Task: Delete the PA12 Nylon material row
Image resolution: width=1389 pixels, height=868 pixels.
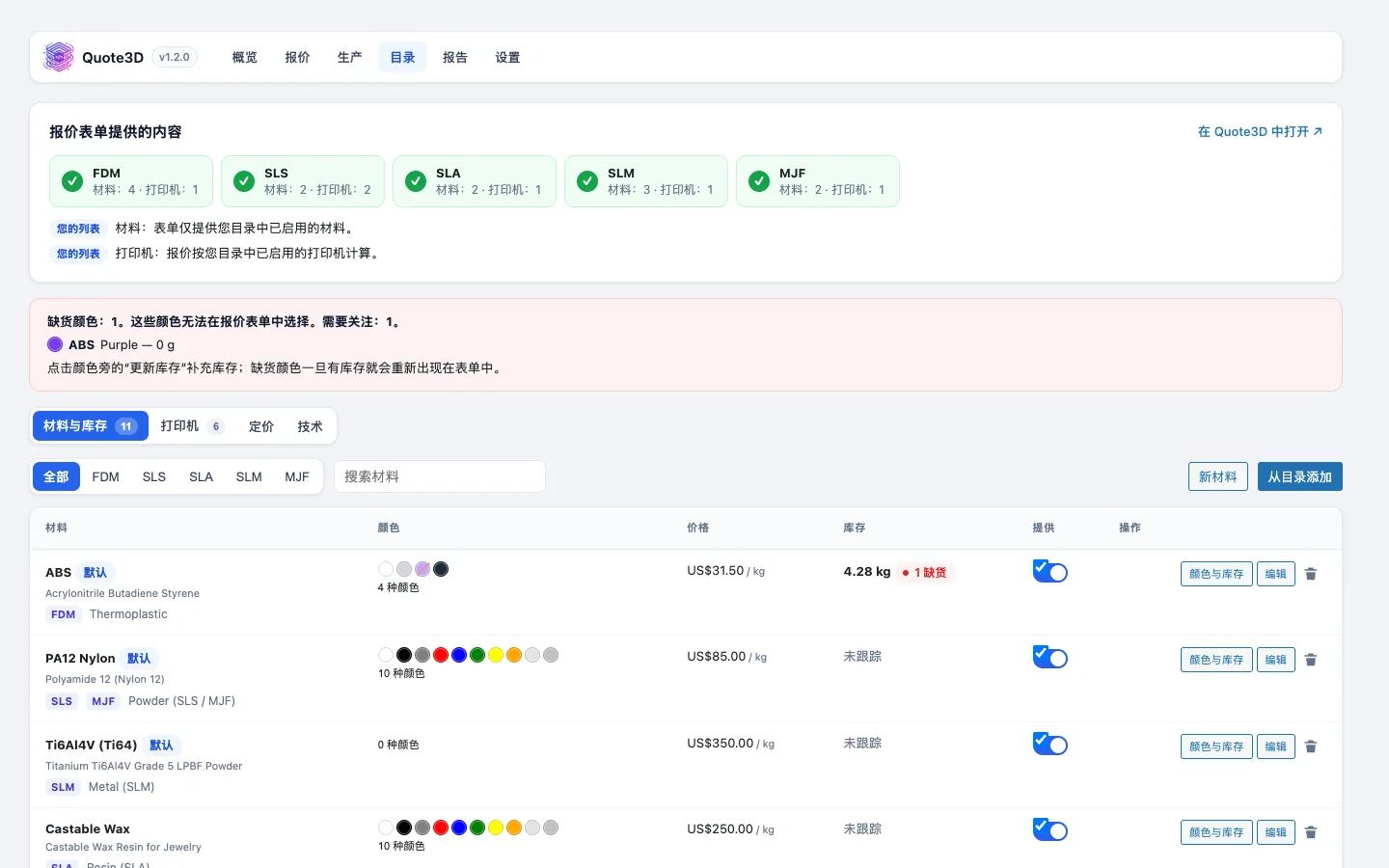Action: pos(1311,660)
